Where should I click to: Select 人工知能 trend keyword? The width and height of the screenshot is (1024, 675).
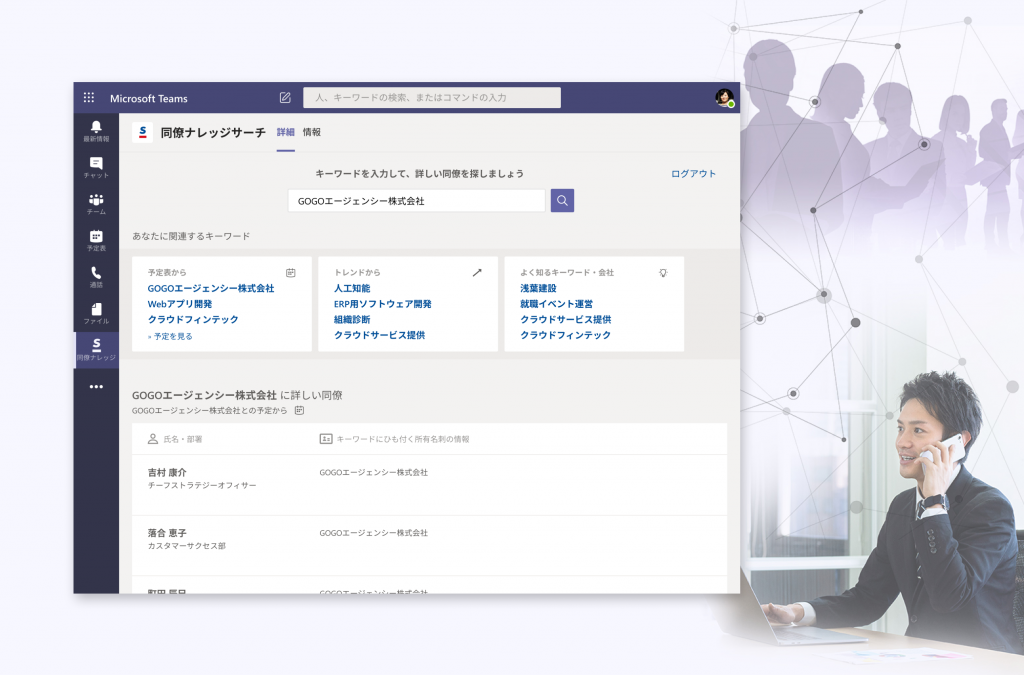(x=352, y=289)
